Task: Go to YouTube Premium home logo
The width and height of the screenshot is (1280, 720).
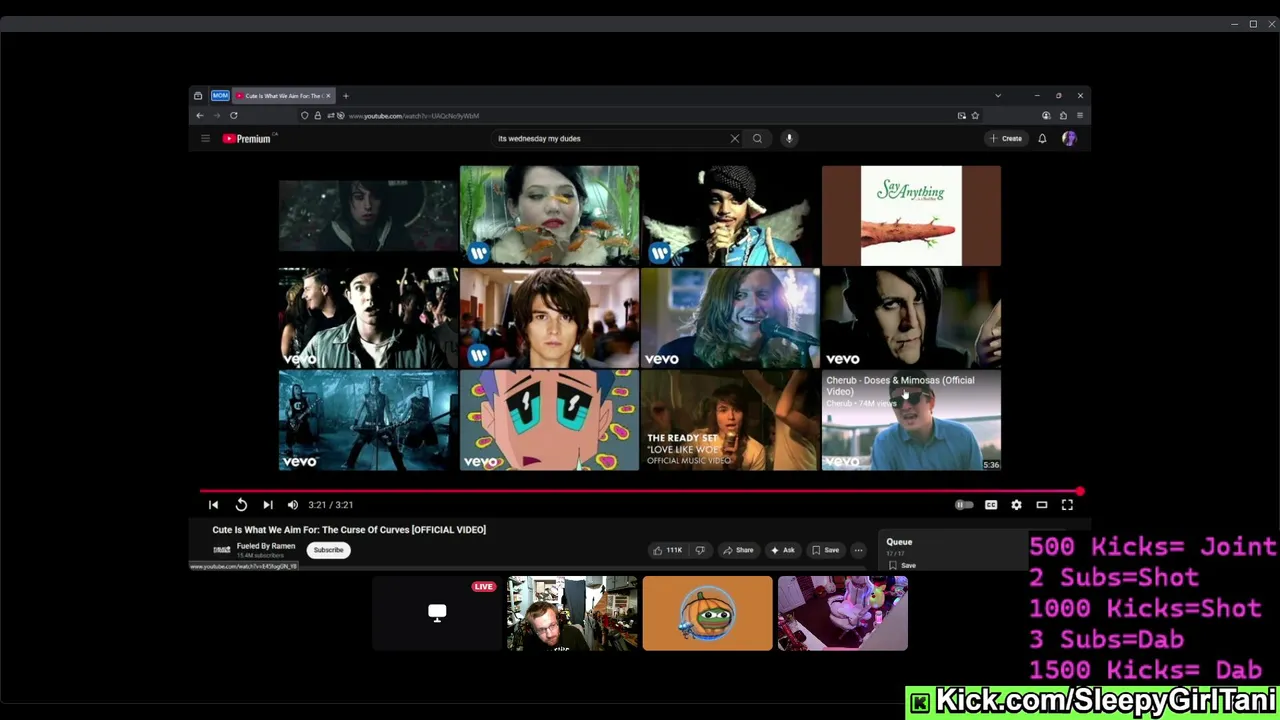Action: coord(247,139)
